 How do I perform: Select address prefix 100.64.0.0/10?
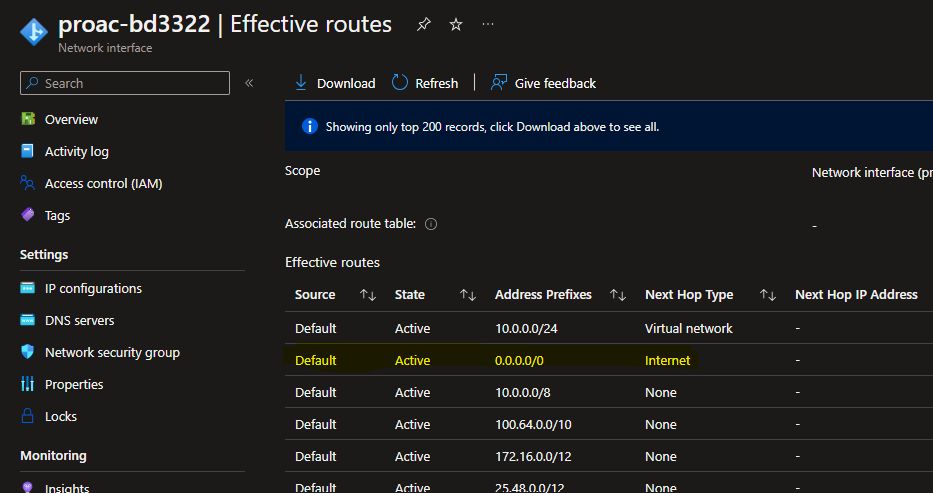533,425
